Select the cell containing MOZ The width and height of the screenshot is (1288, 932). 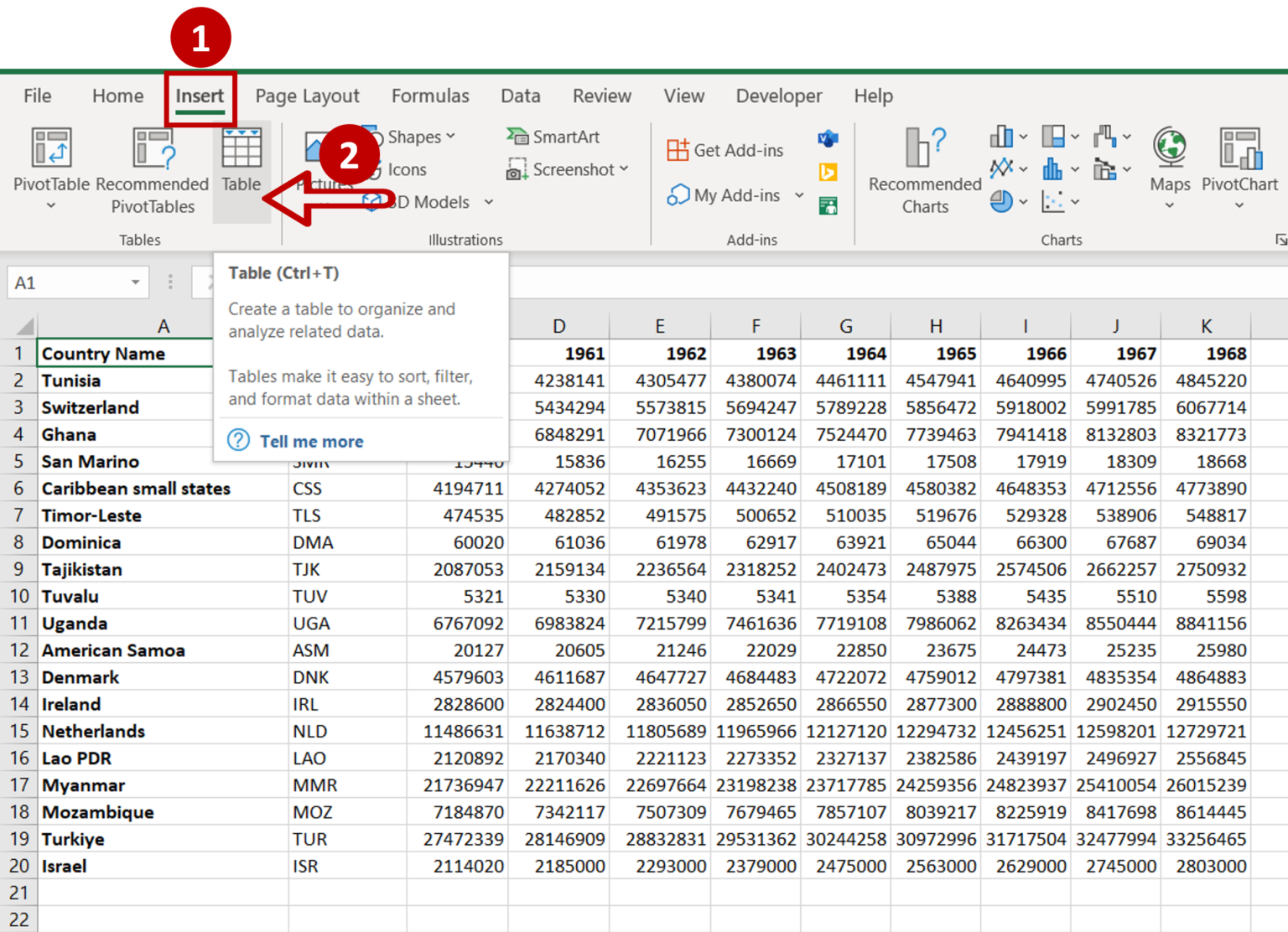(x=347, y=813)
